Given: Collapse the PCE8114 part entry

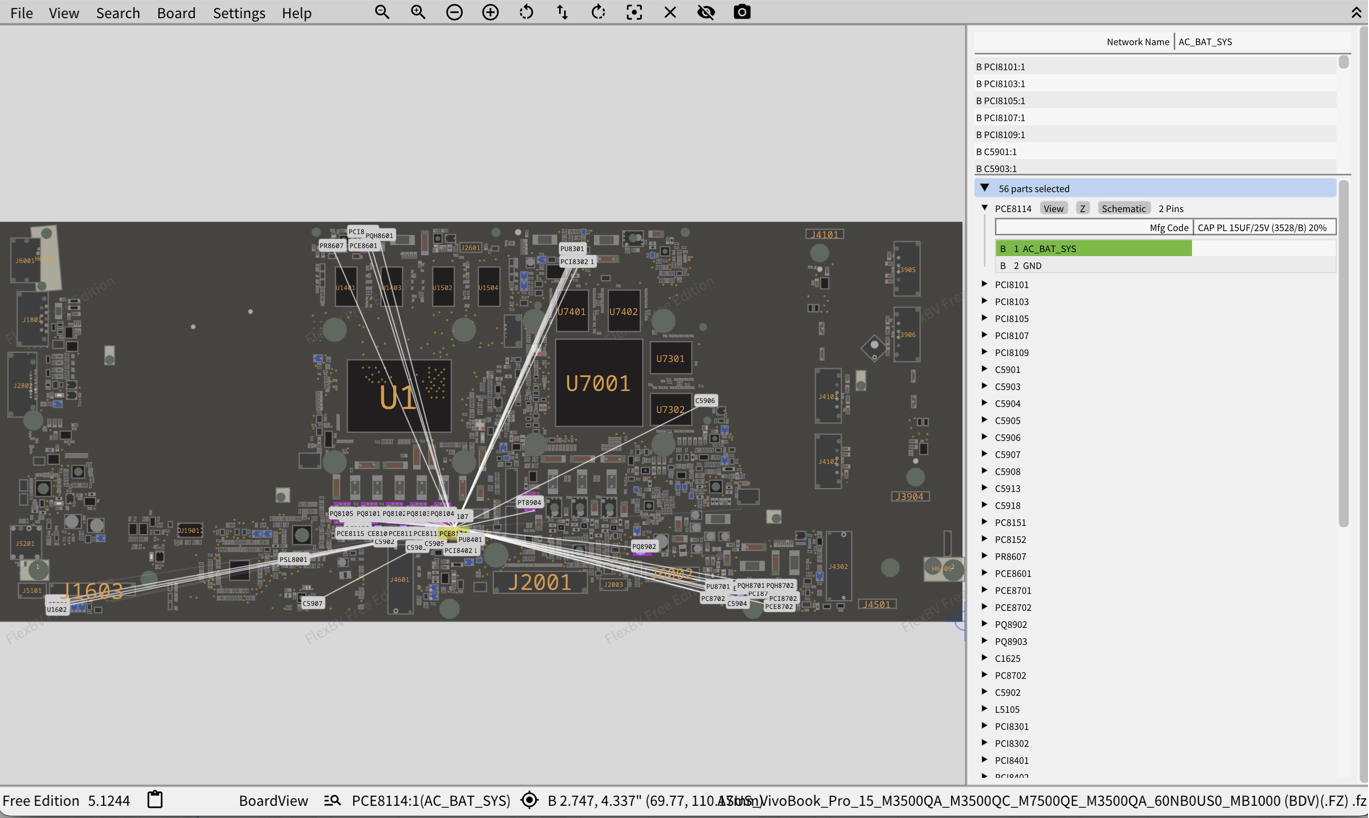Looking at the screenshot, I should [x=985, y=208].
